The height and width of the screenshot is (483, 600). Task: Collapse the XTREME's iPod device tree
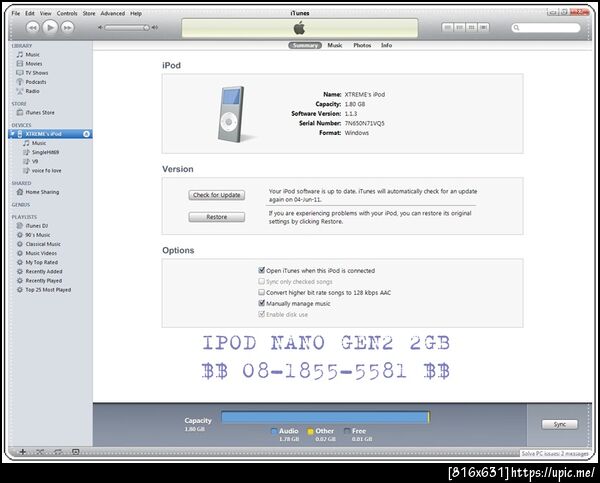pyautogui.click(x=12, y=134)
